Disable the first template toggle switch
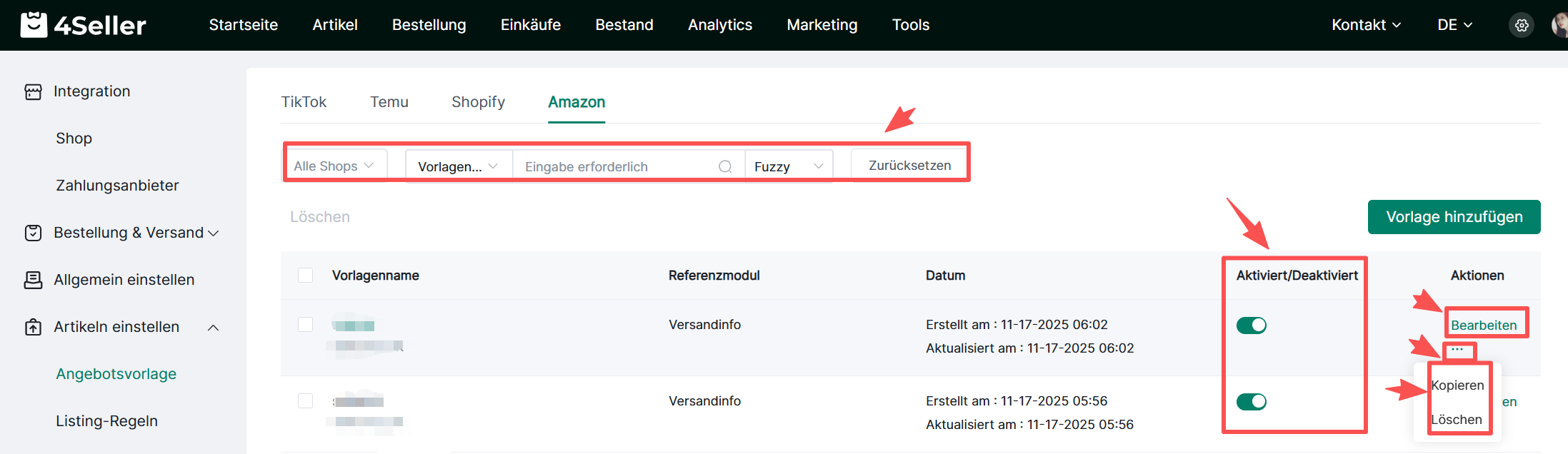This screenshot has height=454, width=1568. coord(1251,326)
